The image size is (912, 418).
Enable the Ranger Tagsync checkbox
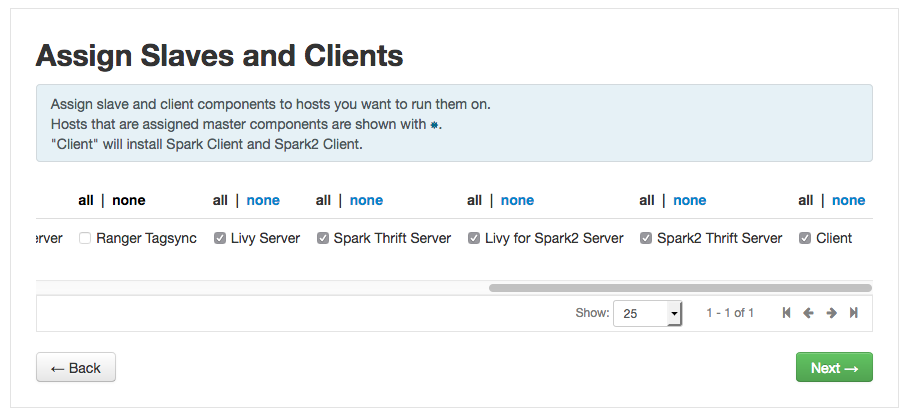click(85, 239)
